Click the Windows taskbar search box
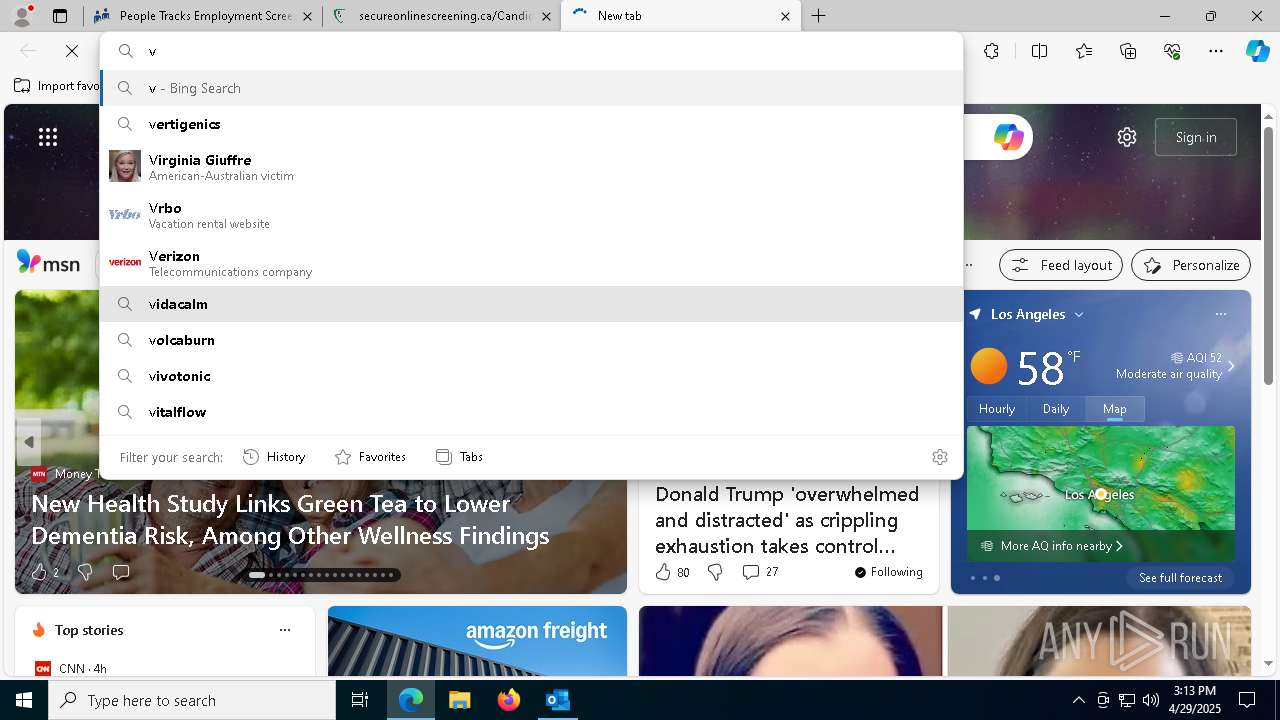The height and width of the screenshot is (720, 1280). tap(192, 700)
